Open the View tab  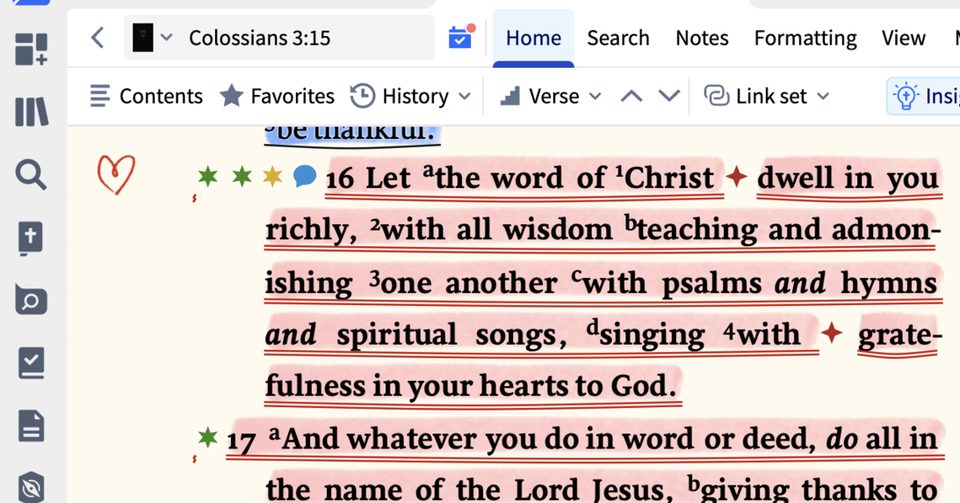pyautogui.click(x=903, y=38)
